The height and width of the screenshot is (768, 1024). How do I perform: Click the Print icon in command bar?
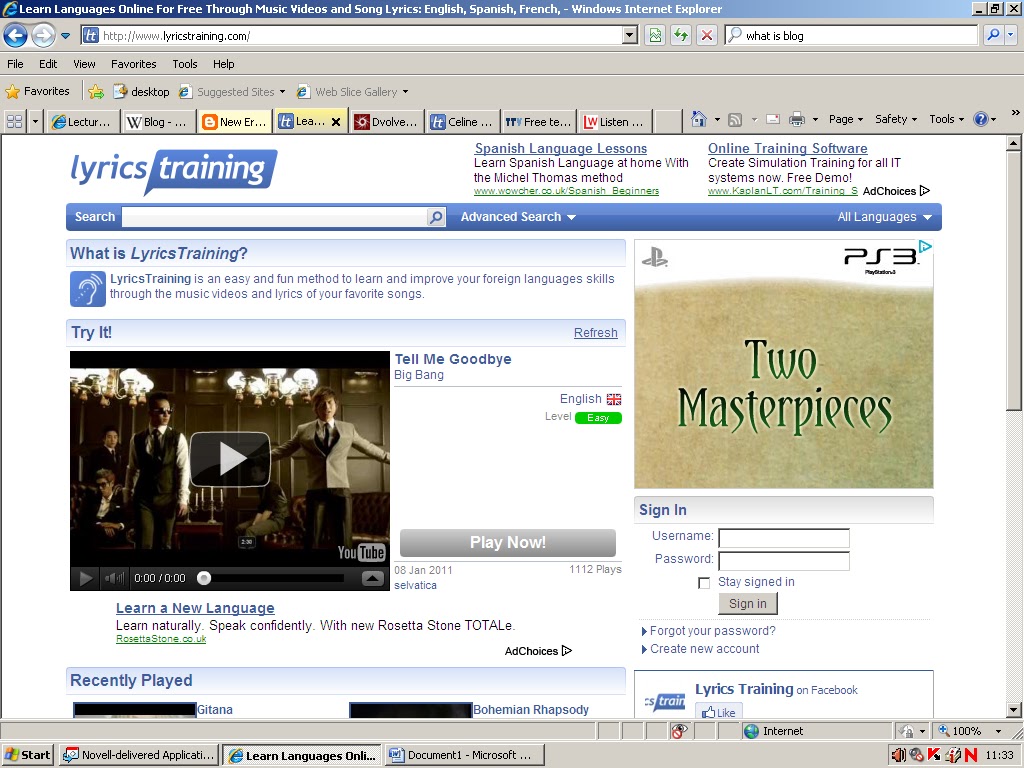tap(797, 120)
